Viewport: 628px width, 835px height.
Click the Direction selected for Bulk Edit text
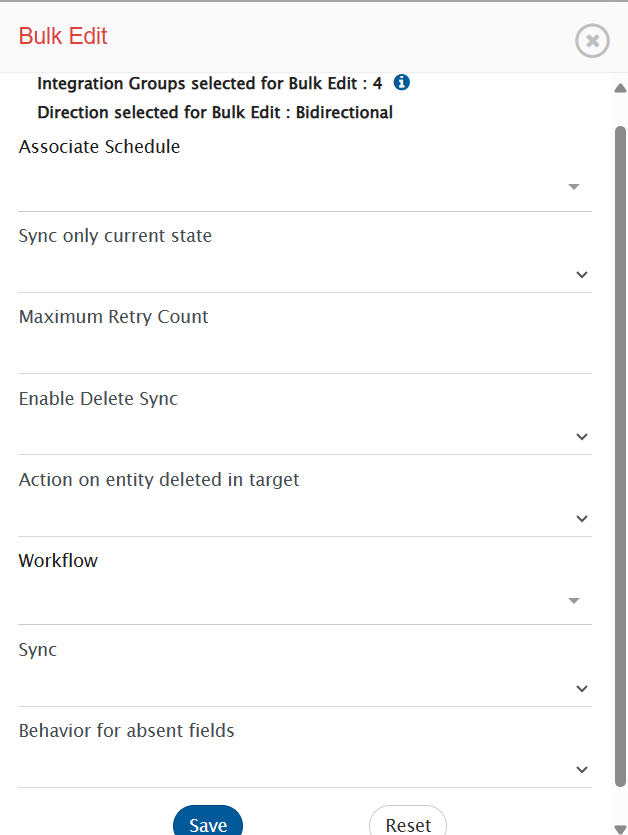pos(215,112)
